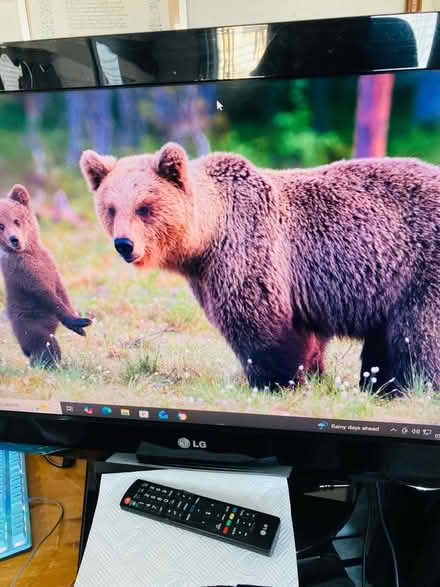This screenshot has height=587, width=440.
Task: Open the 'Rainy days ahead' weather widget
Action: point(349,427)
